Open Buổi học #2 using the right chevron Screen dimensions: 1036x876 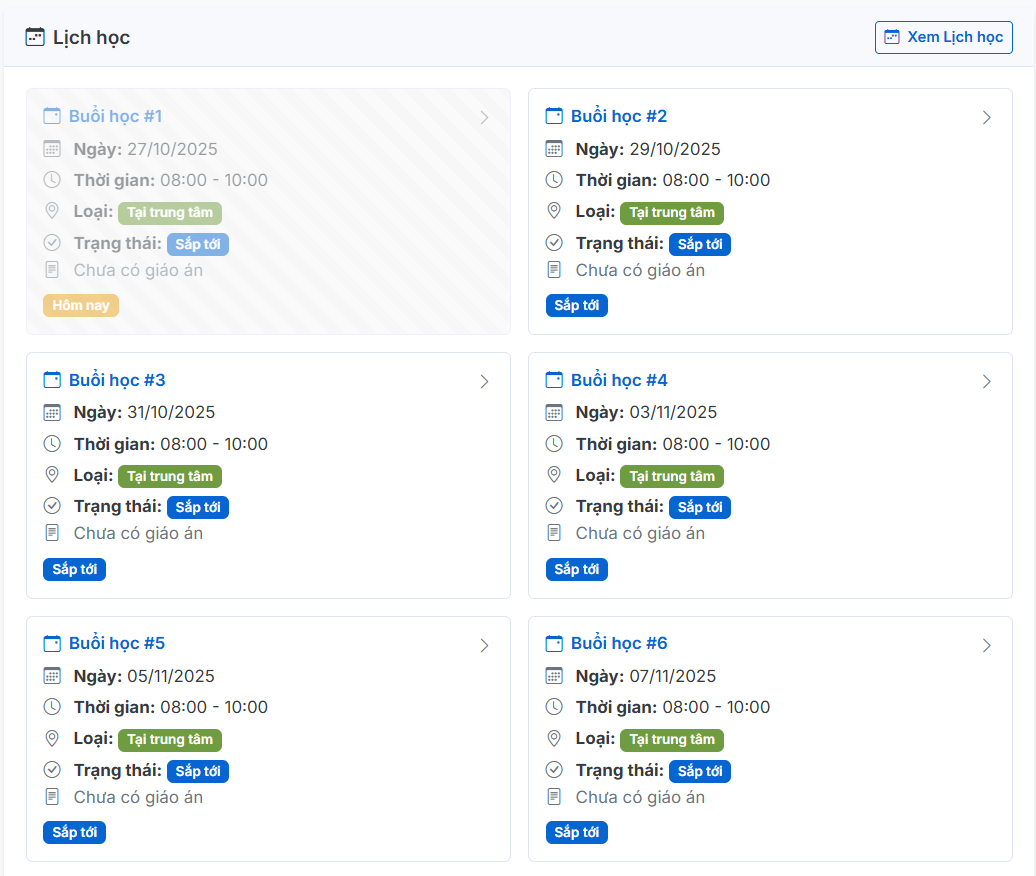(986, 117)
